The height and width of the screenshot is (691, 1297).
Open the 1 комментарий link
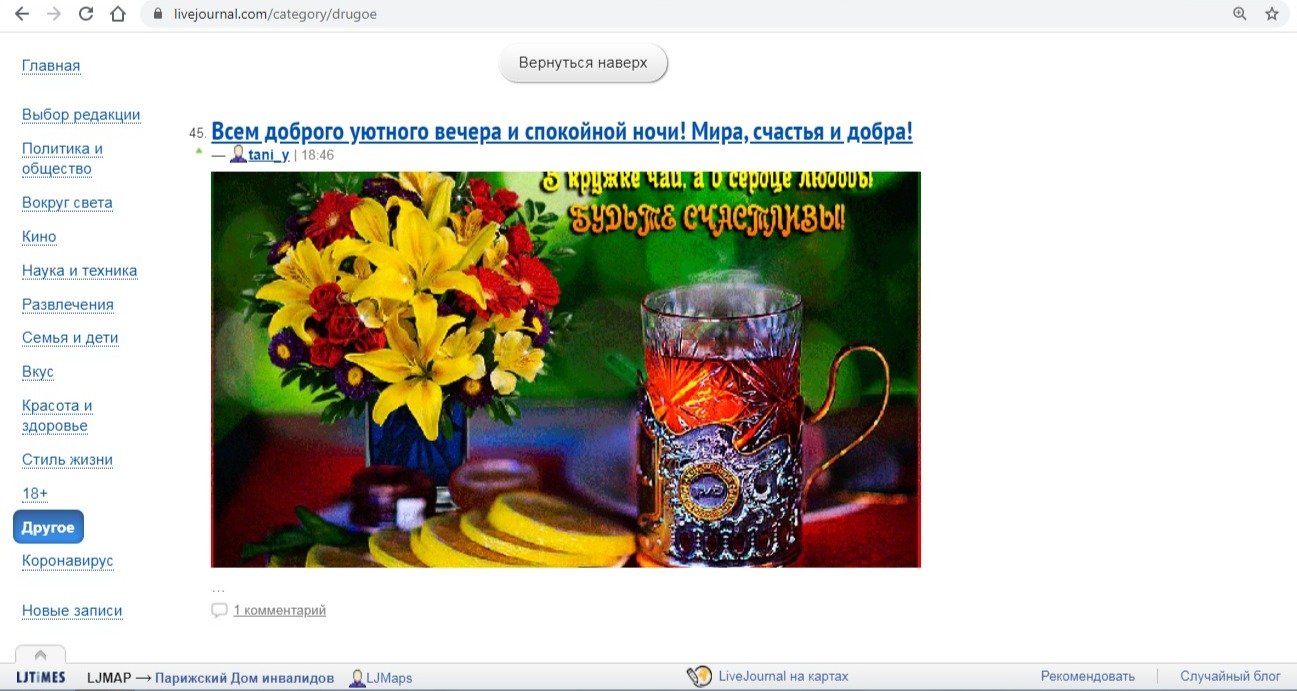click(279, 610)
